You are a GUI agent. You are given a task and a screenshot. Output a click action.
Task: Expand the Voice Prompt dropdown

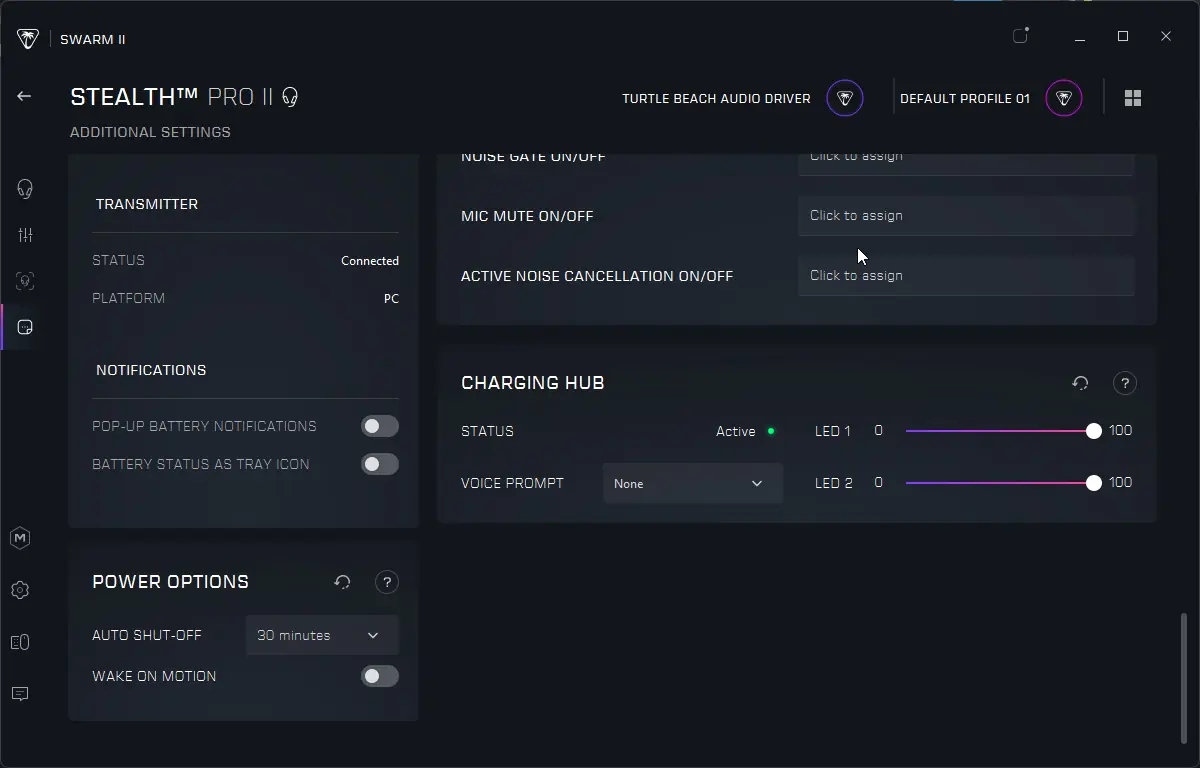pos(693,483)
